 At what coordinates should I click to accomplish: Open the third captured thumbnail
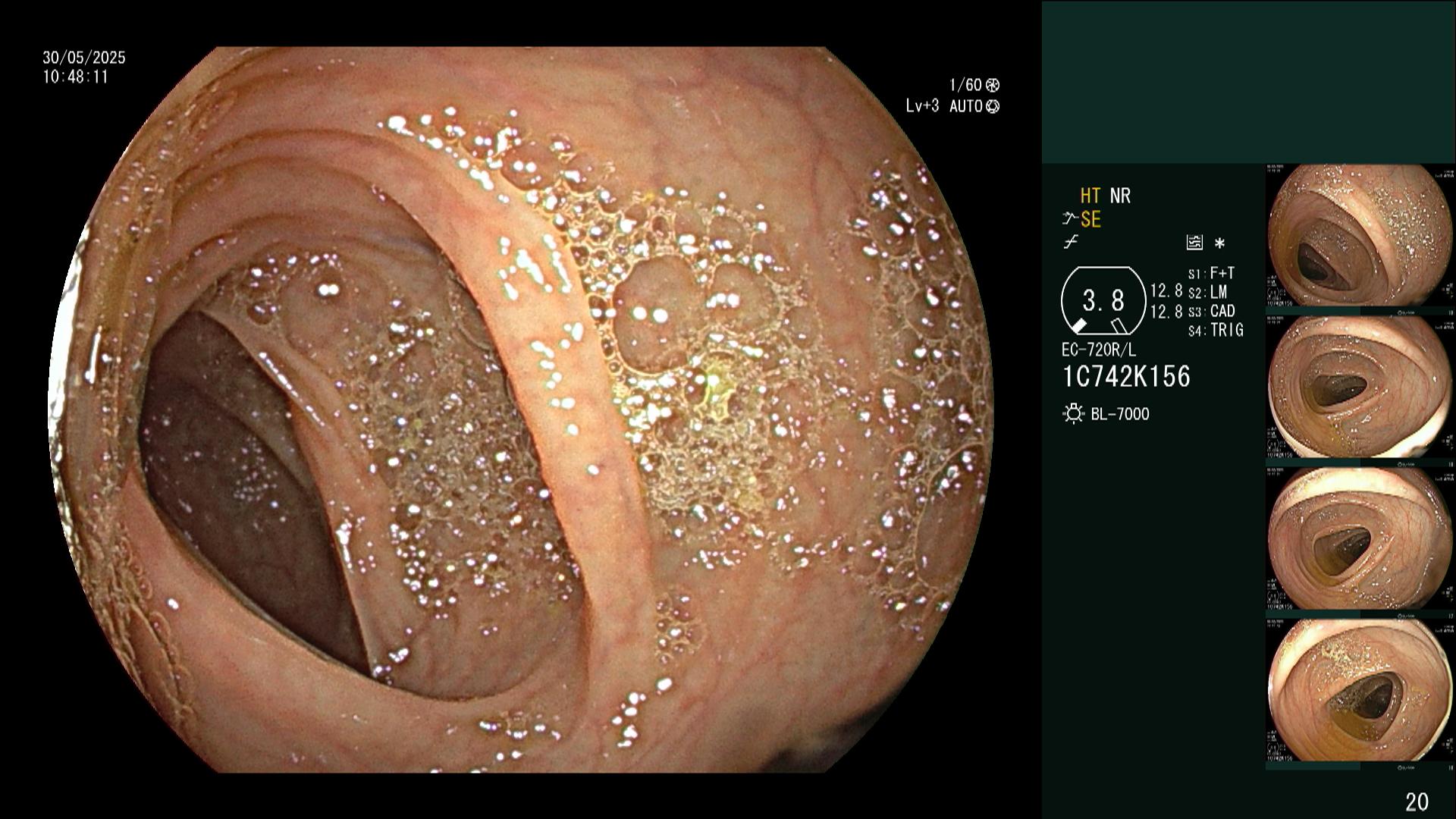point(1360,539)
